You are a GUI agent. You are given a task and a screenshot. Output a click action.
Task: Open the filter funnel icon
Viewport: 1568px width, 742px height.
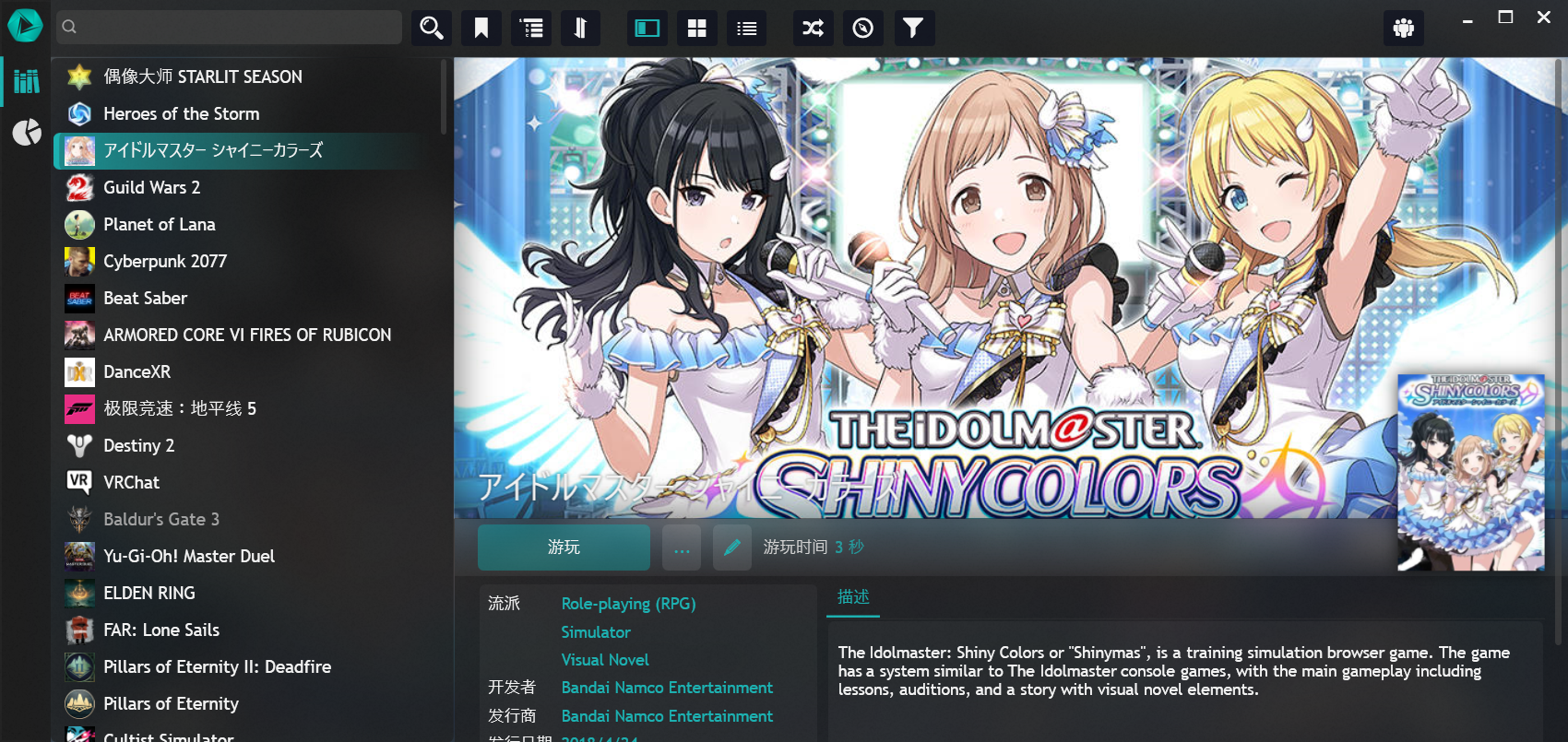pos(912,28)
